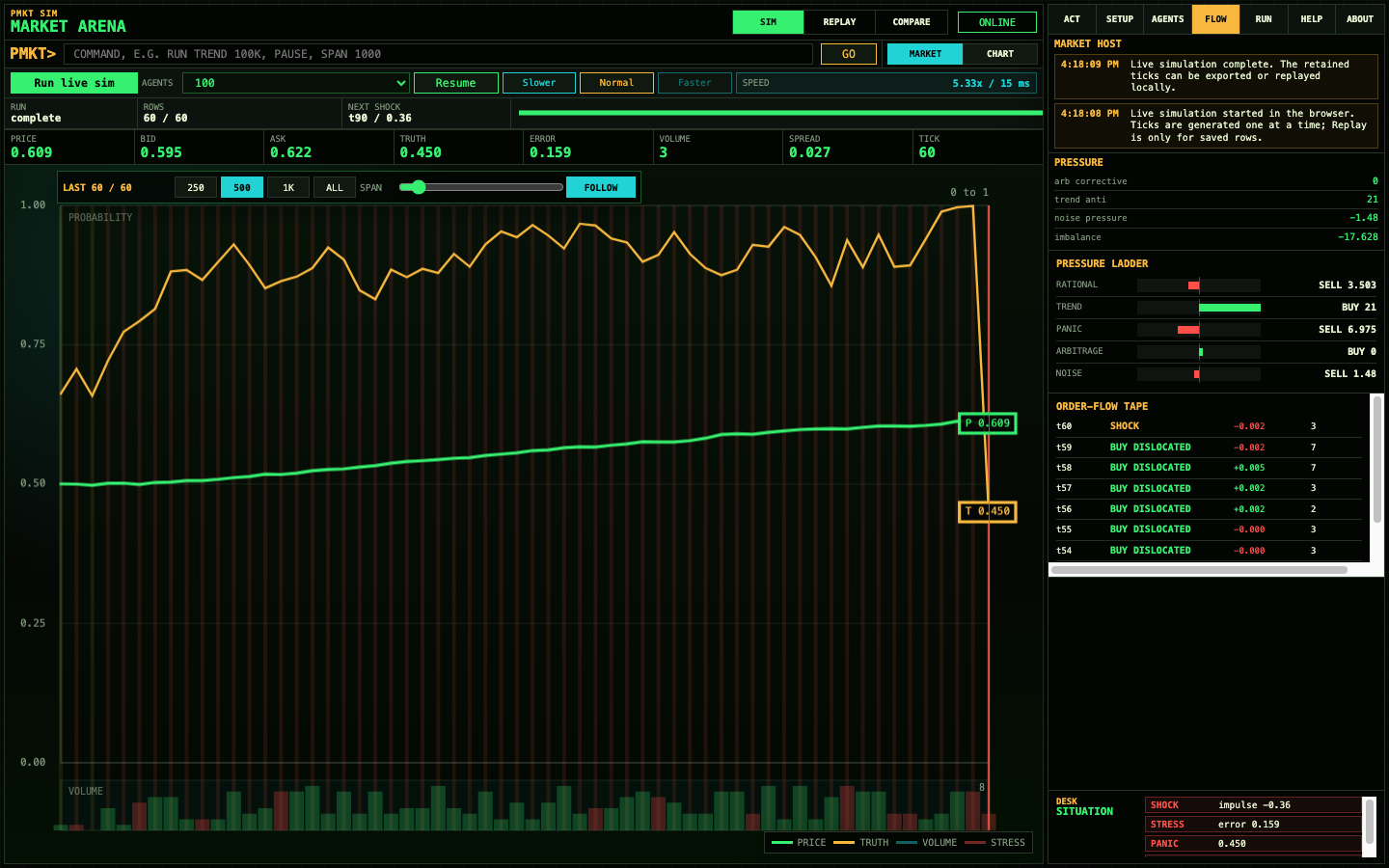This screenshot has height=868, width=1389.
Task: Open the REPLAY mode tab
Action: point(839,22)
